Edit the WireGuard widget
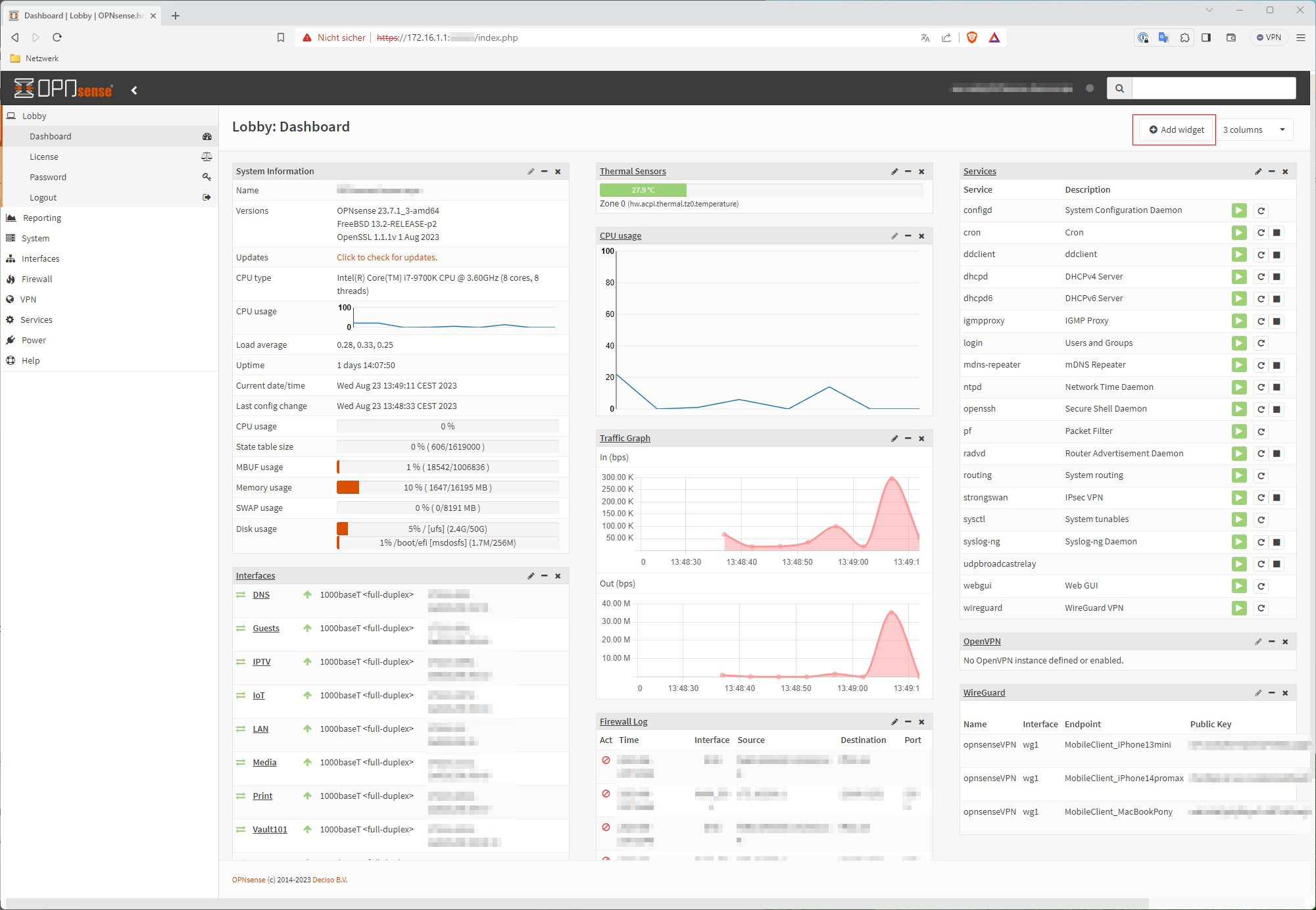Image resolution: width=1316 pixels, height=910 pixels. (x=1258, y=693)
